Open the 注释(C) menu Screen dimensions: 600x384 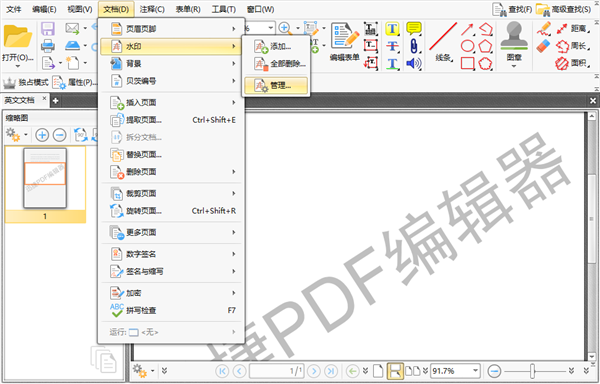click(152, 9)
